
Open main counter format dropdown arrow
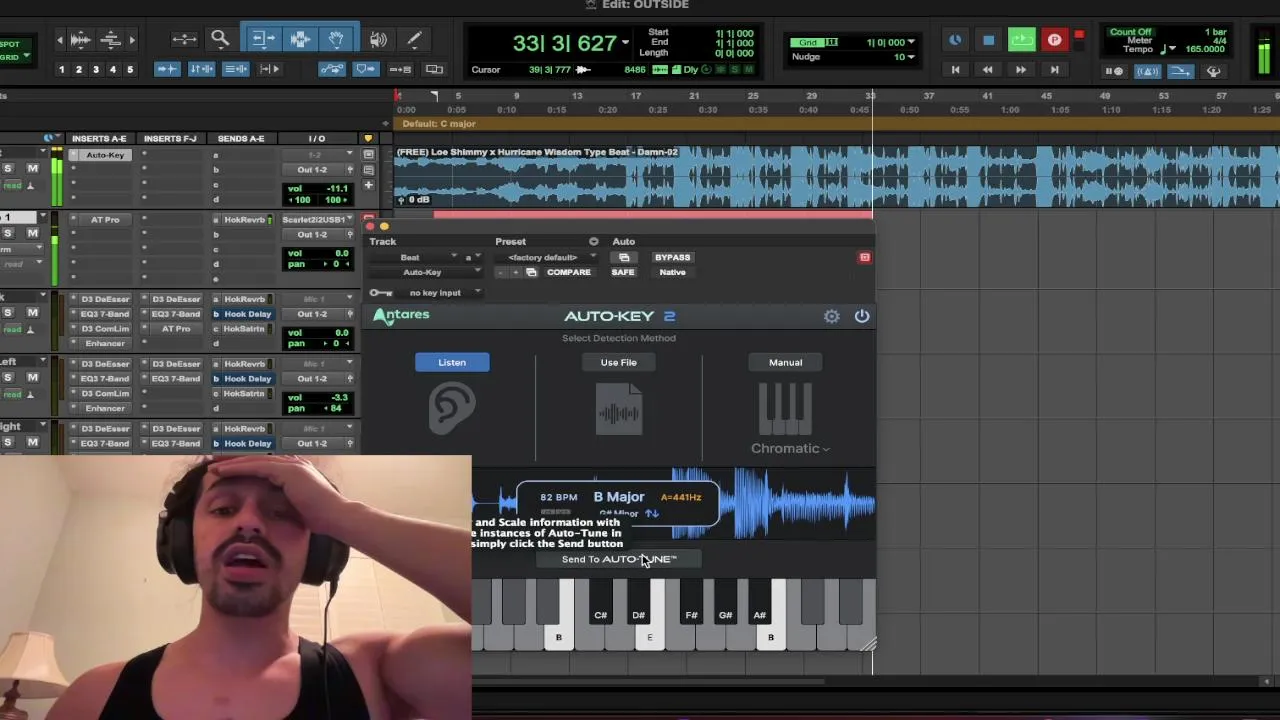click(625, 43)
